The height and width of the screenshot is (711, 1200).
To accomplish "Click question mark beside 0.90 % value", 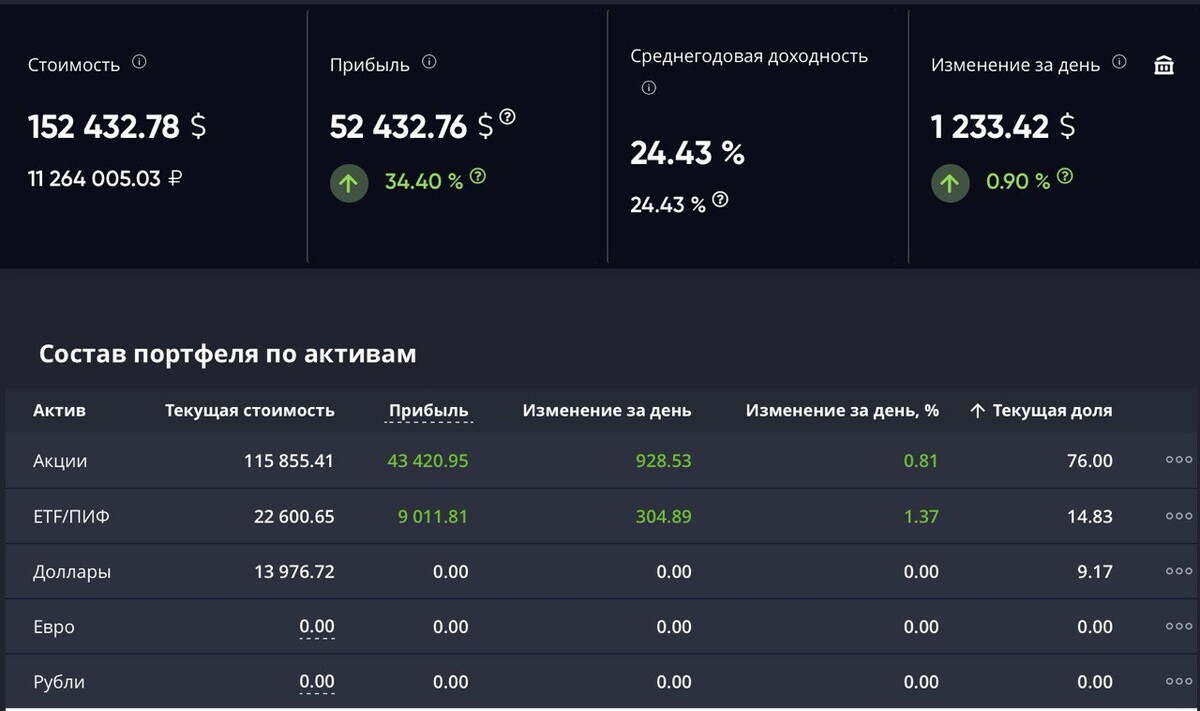I will click(x=1065, y=176).
